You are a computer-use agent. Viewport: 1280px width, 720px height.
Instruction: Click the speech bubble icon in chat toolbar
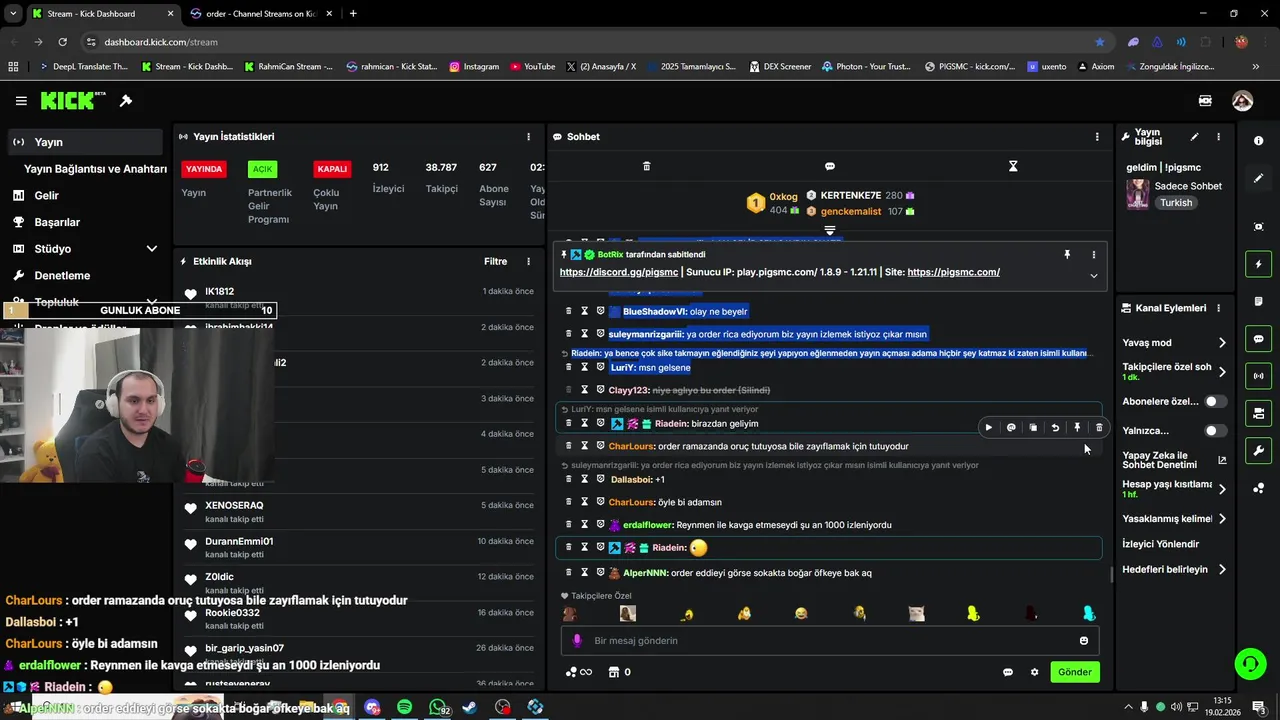[x=829, y=166]
